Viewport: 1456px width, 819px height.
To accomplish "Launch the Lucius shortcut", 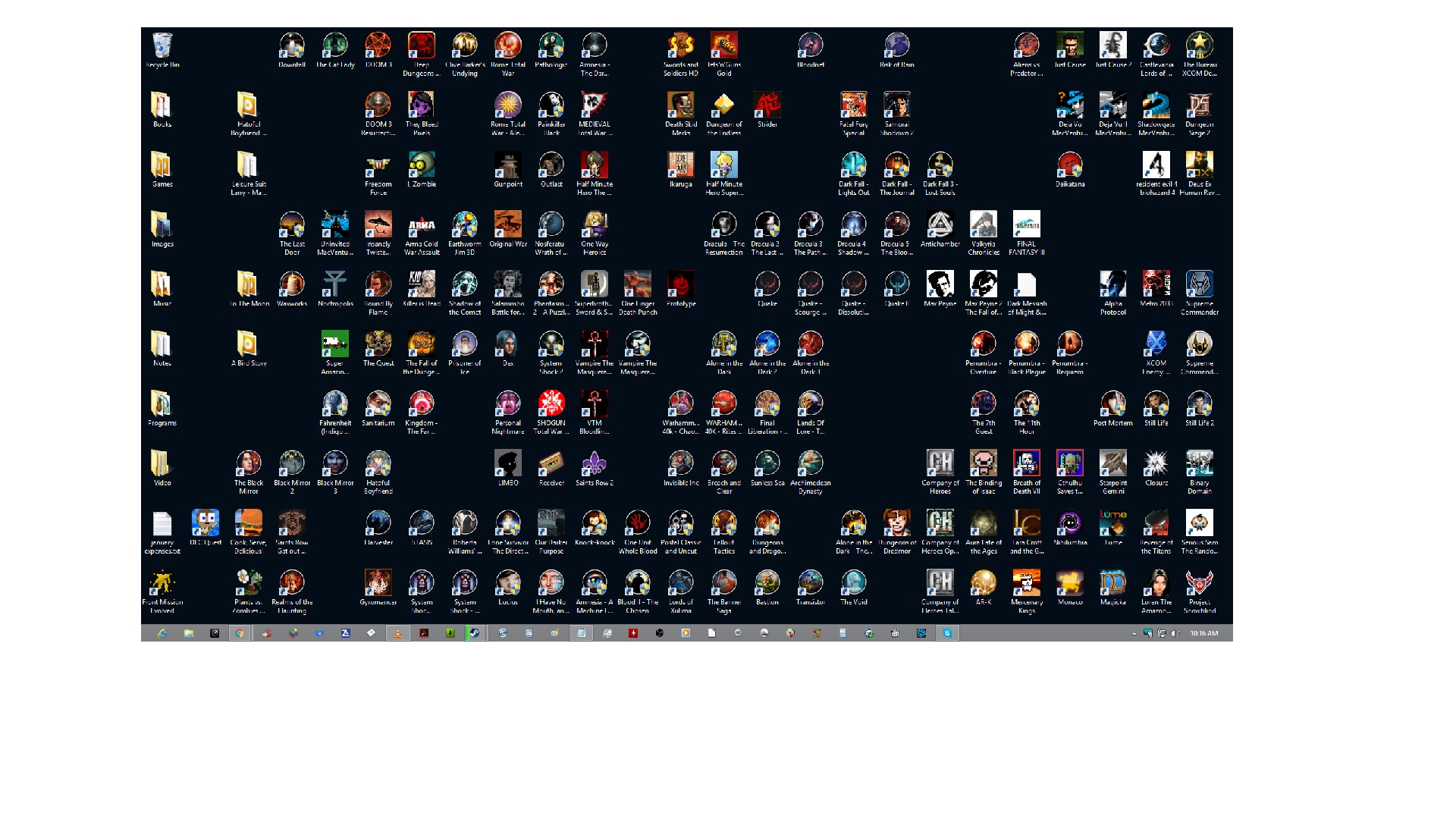I will click(508, 588).
